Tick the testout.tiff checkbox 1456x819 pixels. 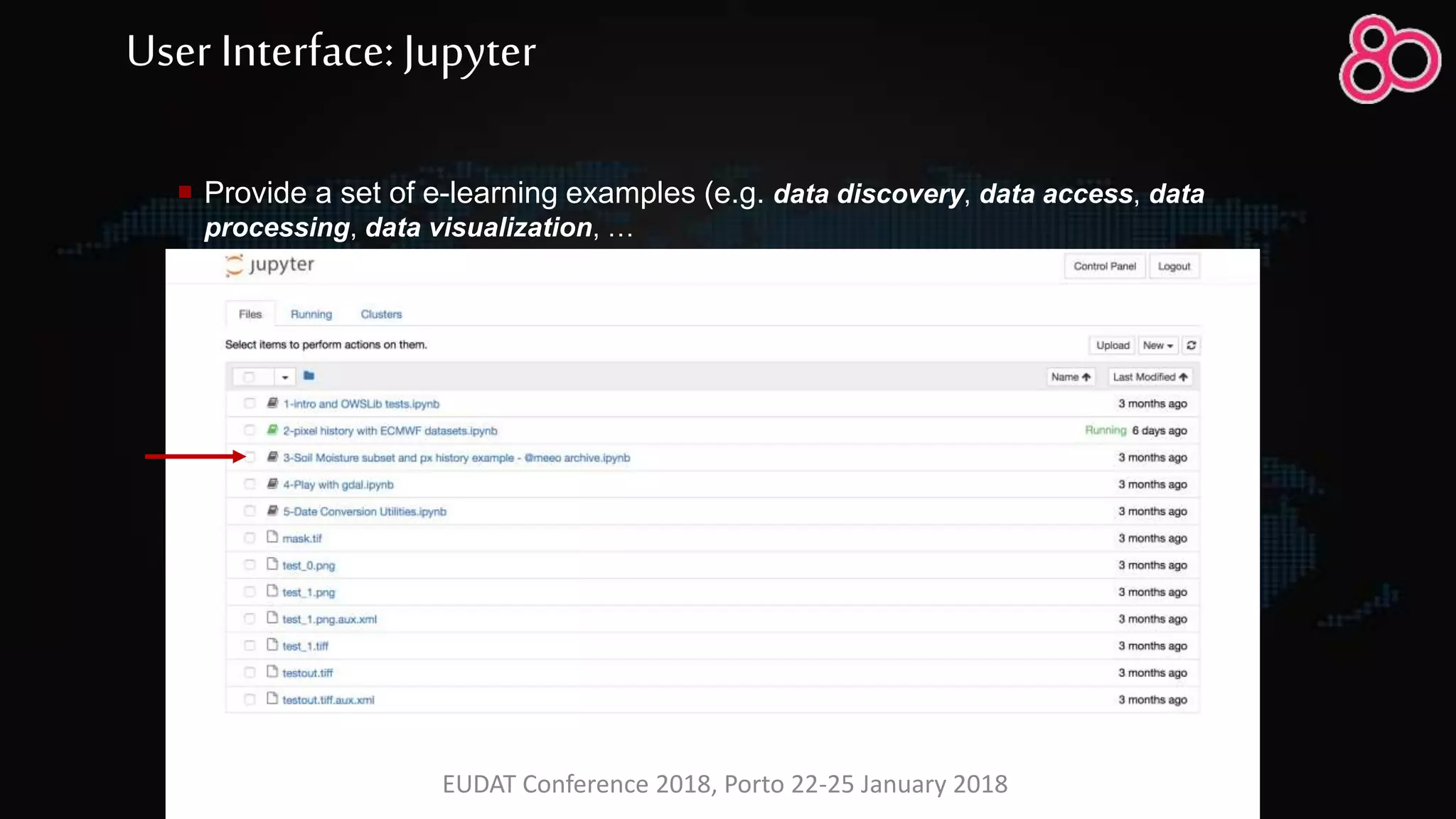click(250, 673)
